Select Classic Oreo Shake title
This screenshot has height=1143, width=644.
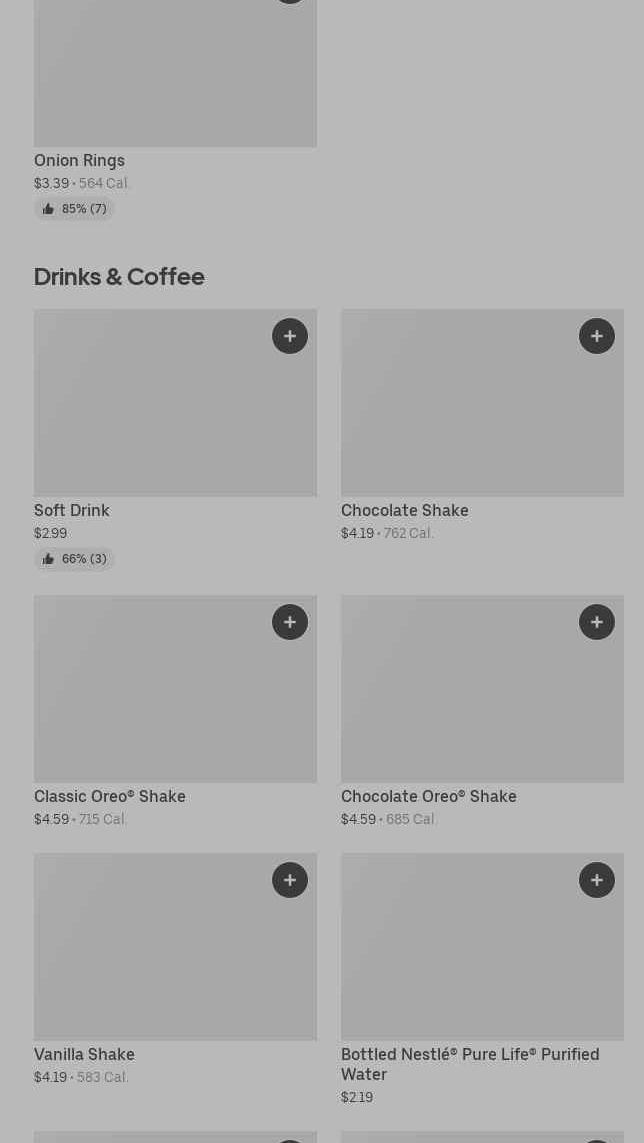(x=110, y=796)
